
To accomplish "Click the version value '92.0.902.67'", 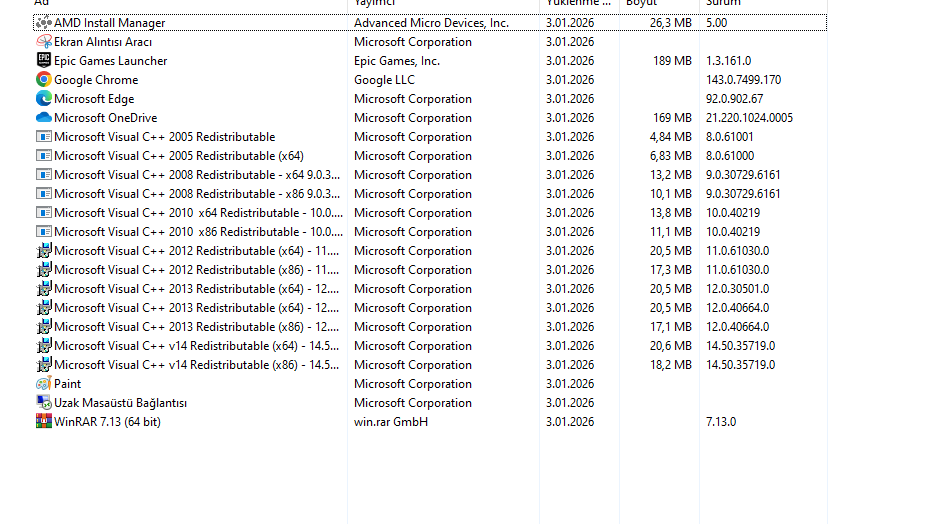I will (x=734, y=99).
